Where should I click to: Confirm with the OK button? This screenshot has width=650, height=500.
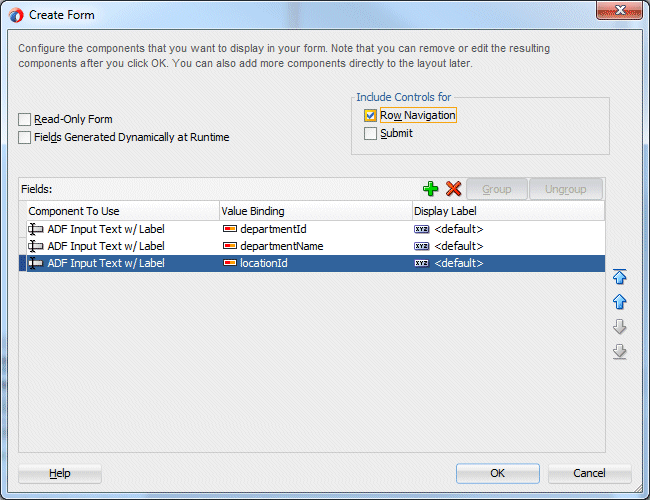(x=497, y=473)
